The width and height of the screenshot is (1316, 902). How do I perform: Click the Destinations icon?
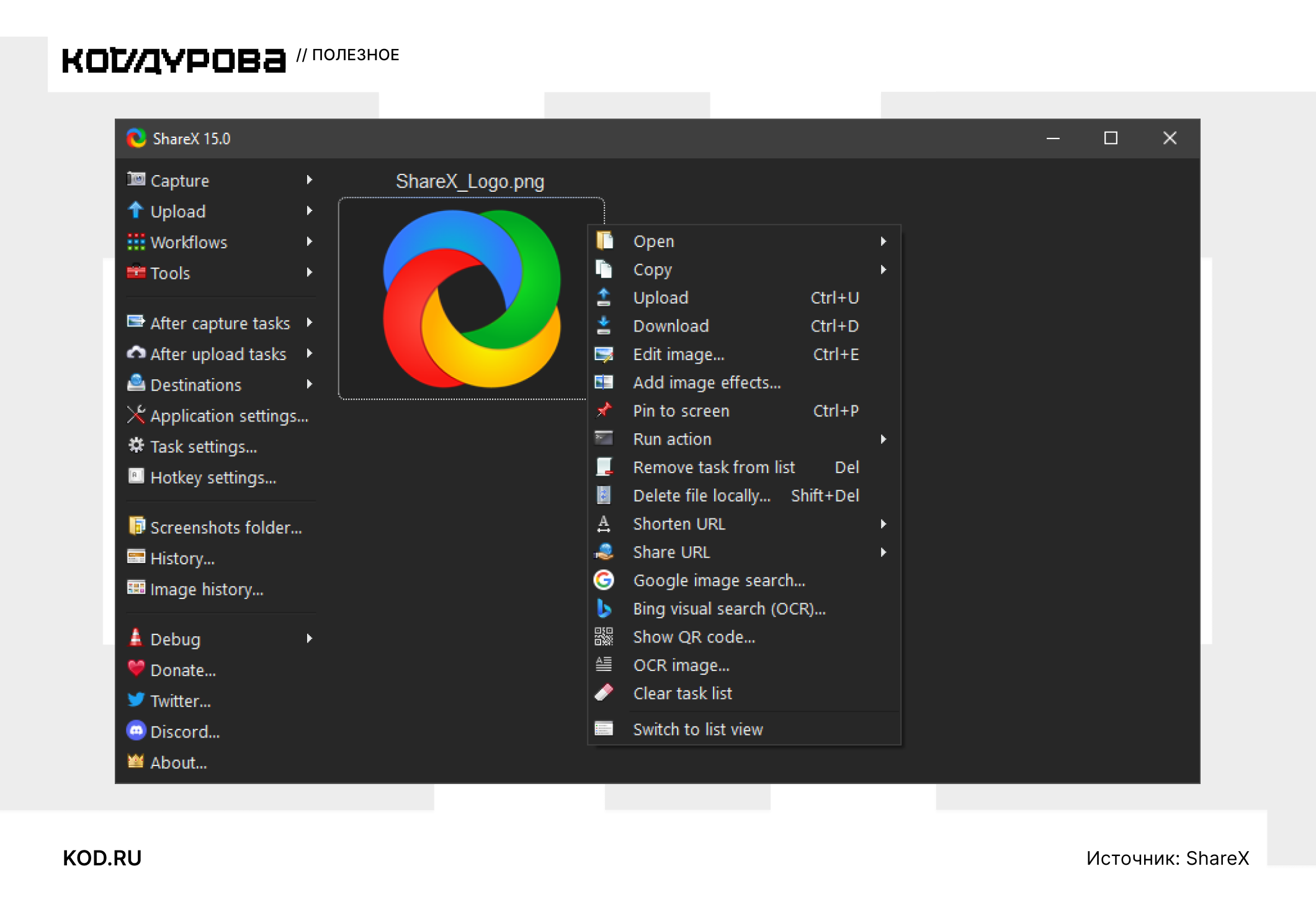(136, 383)
